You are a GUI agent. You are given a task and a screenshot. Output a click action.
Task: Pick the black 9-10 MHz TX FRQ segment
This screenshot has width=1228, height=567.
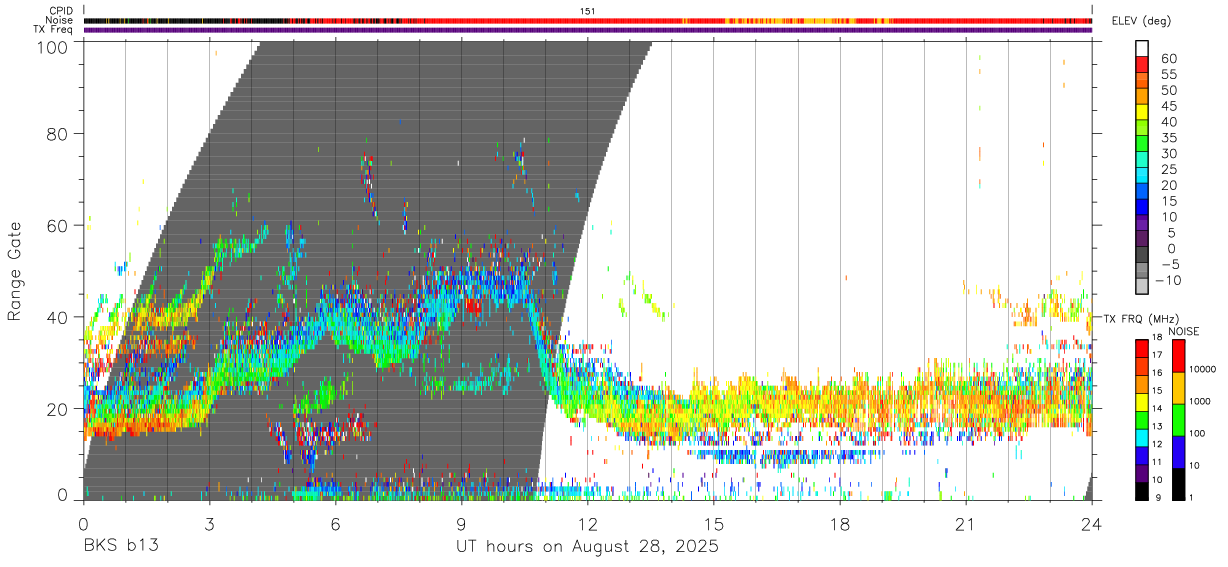click(x=1142, y=491)
